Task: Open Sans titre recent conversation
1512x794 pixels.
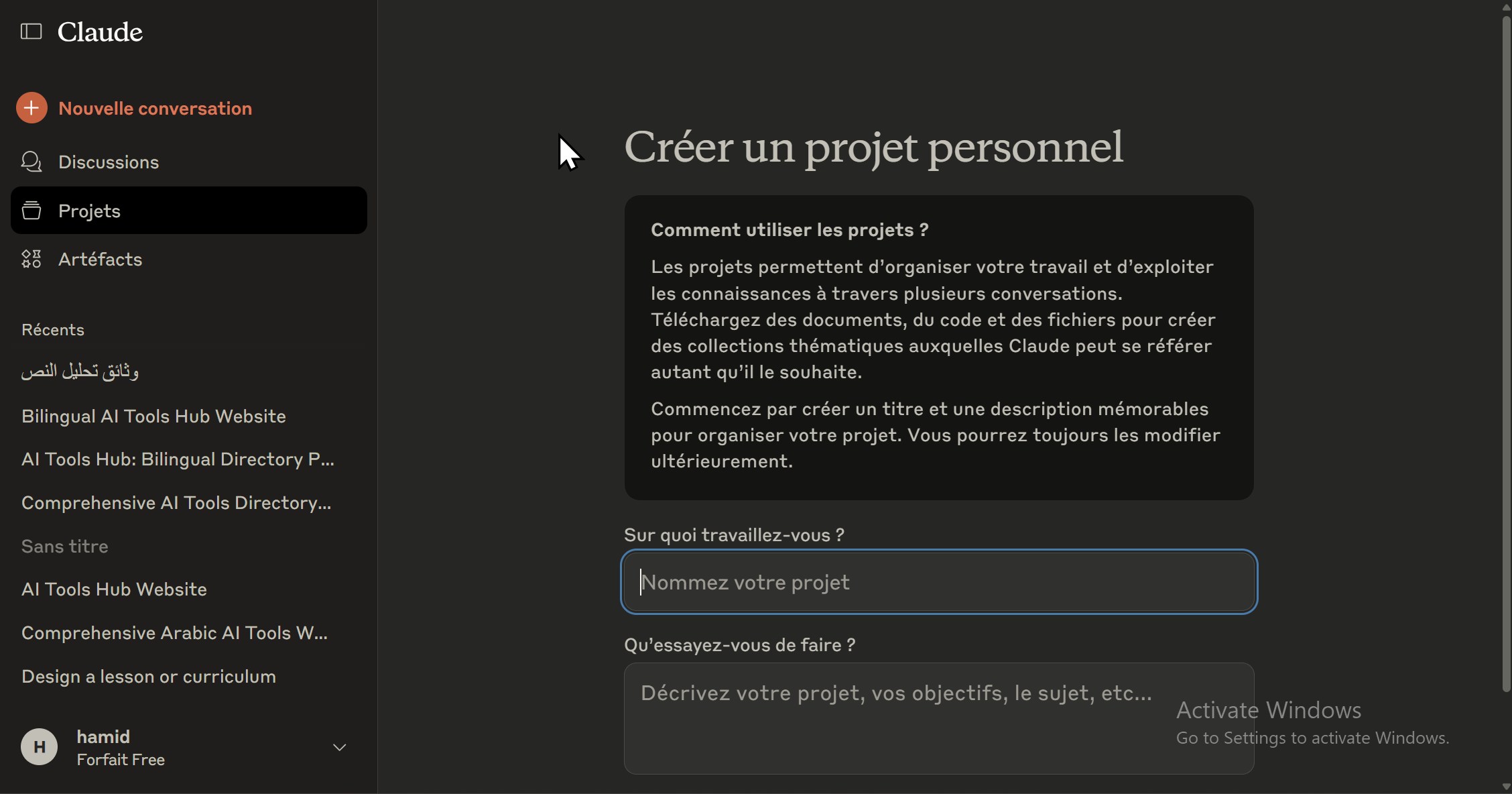Action: tap(64, 546)
